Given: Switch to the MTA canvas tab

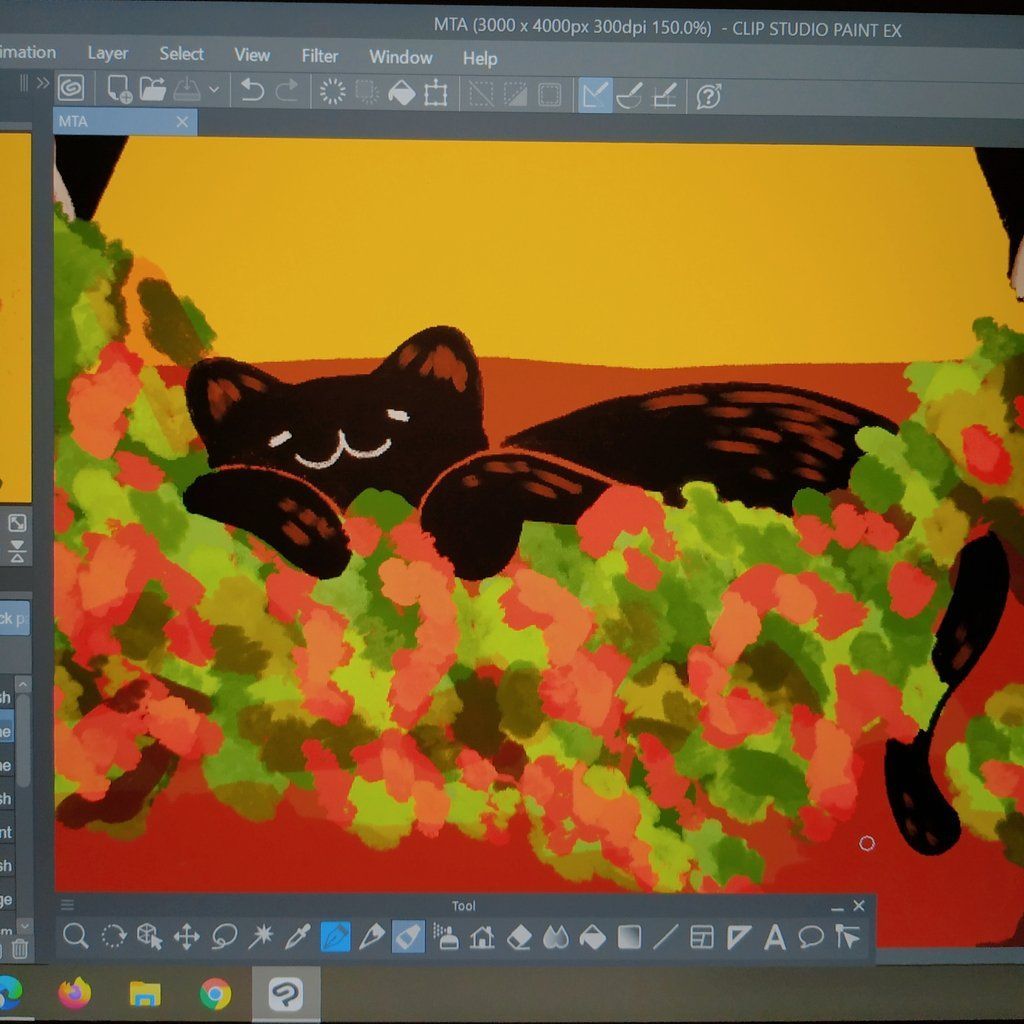Looking at the screenshot, I should point(125,121).
